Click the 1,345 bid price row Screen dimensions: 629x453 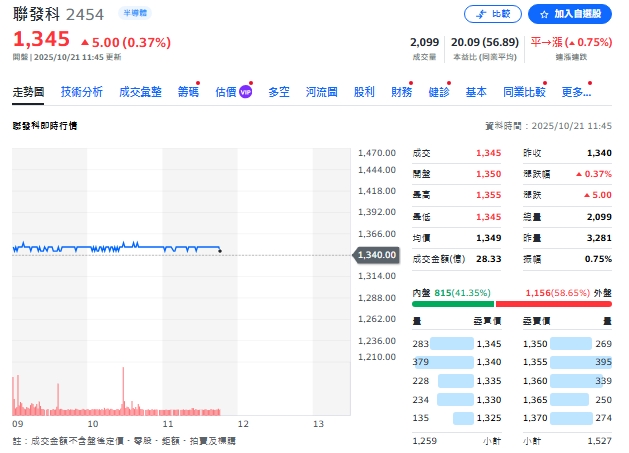coord(457,344)
